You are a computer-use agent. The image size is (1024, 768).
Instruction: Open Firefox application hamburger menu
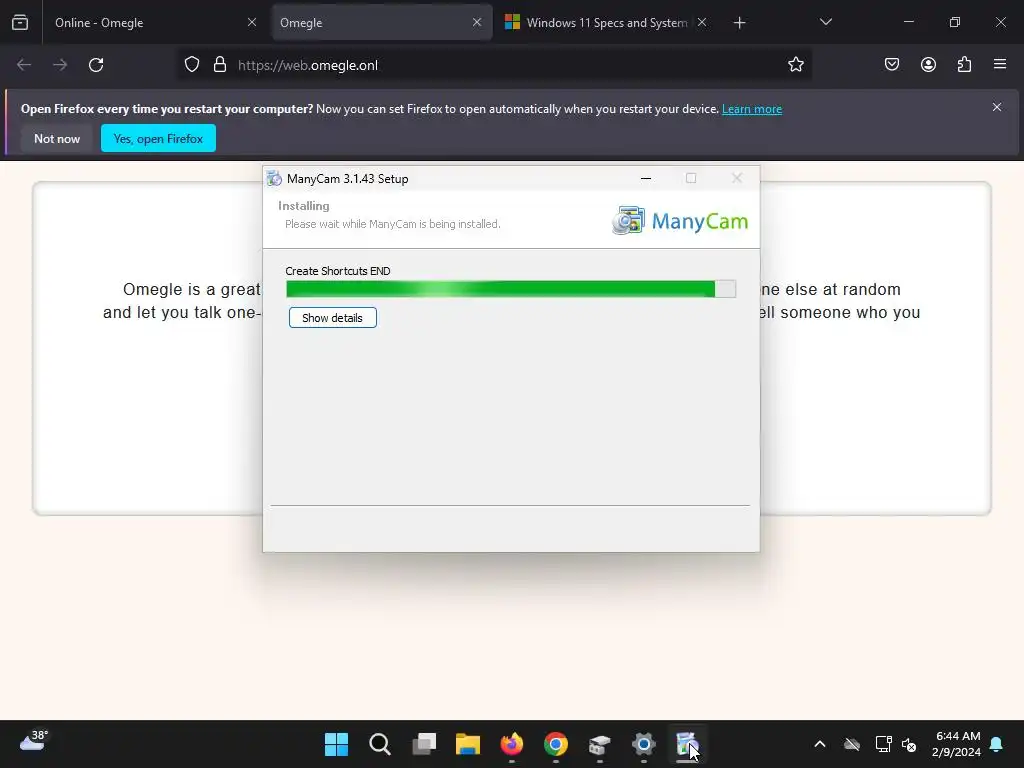[x=1000, y=65]
